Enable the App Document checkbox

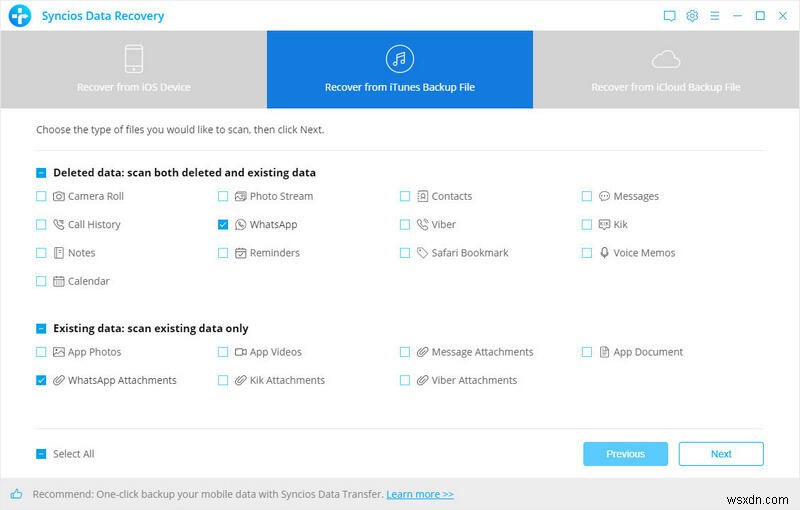coord(587,352)
